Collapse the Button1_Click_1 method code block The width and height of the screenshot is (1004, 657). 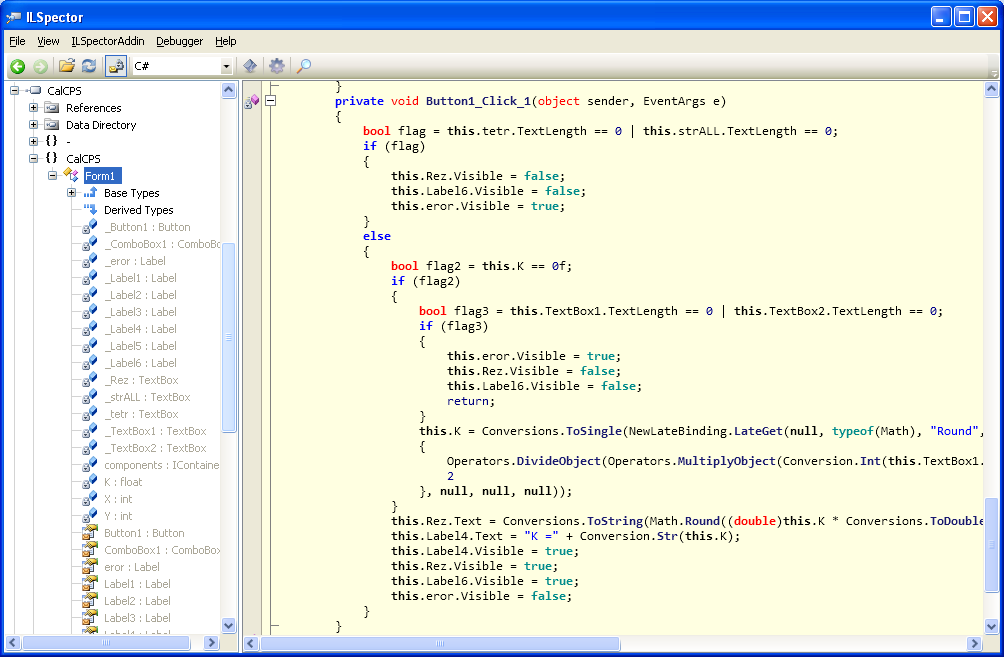pyautogui.click(x=271, y=101)
